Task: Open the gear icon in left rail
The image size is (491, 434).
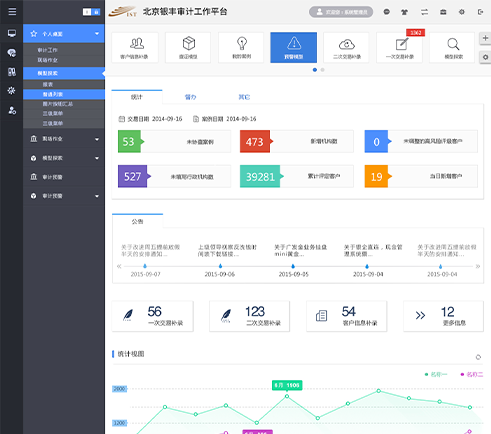Action: pos(12,90)
